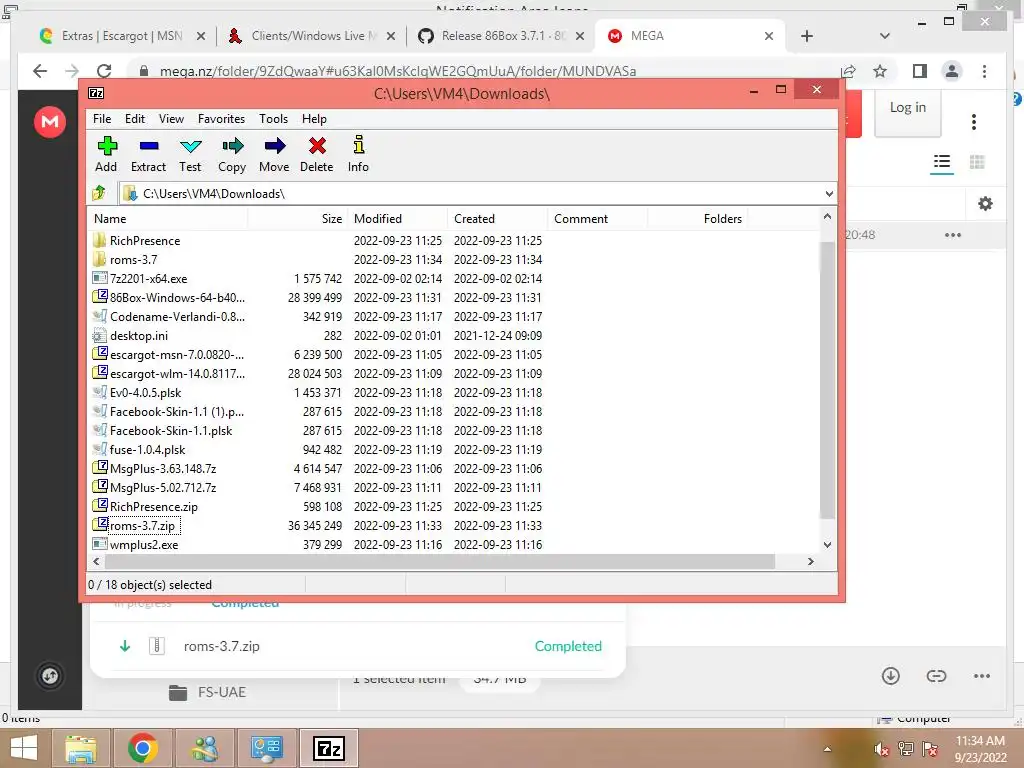Click the MEGA get link icon
Viewport: 1024px width, 768px height.
click(936, 676)
